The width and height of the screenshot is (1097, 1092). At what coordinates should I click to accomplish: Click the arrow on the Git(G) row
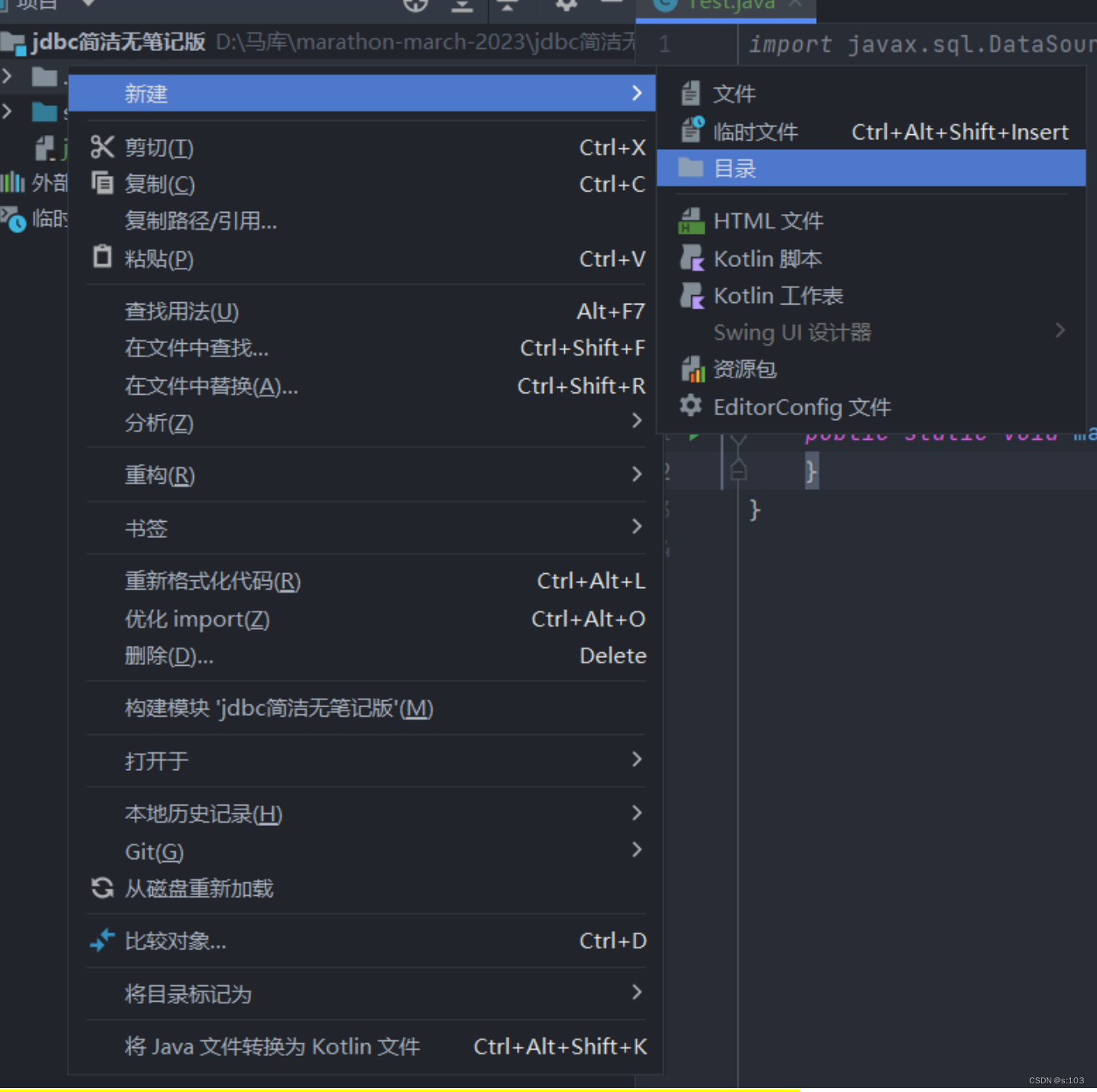point(636,849)
